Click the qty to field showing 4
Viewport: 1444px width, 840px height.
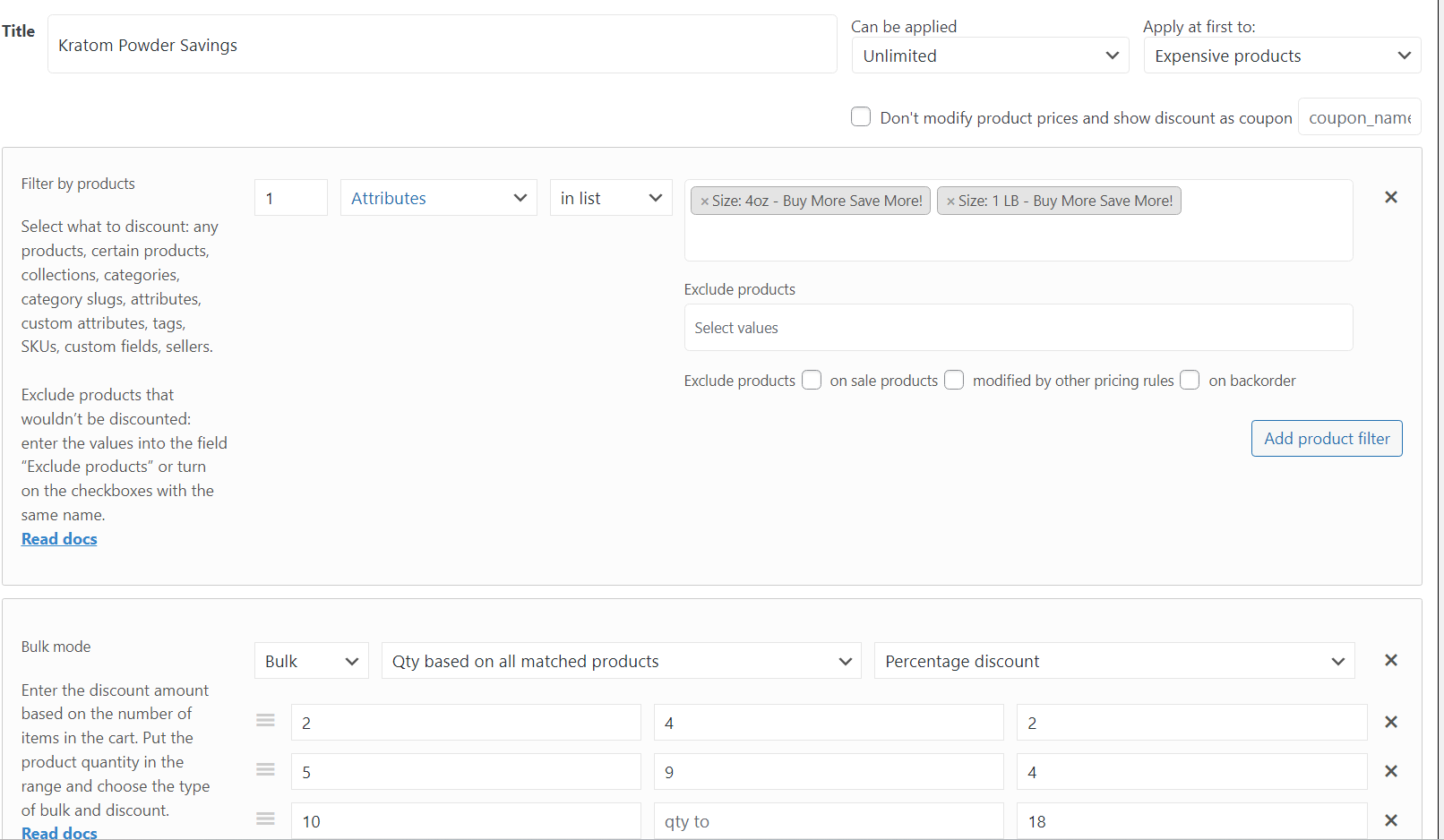coord(829,723)
